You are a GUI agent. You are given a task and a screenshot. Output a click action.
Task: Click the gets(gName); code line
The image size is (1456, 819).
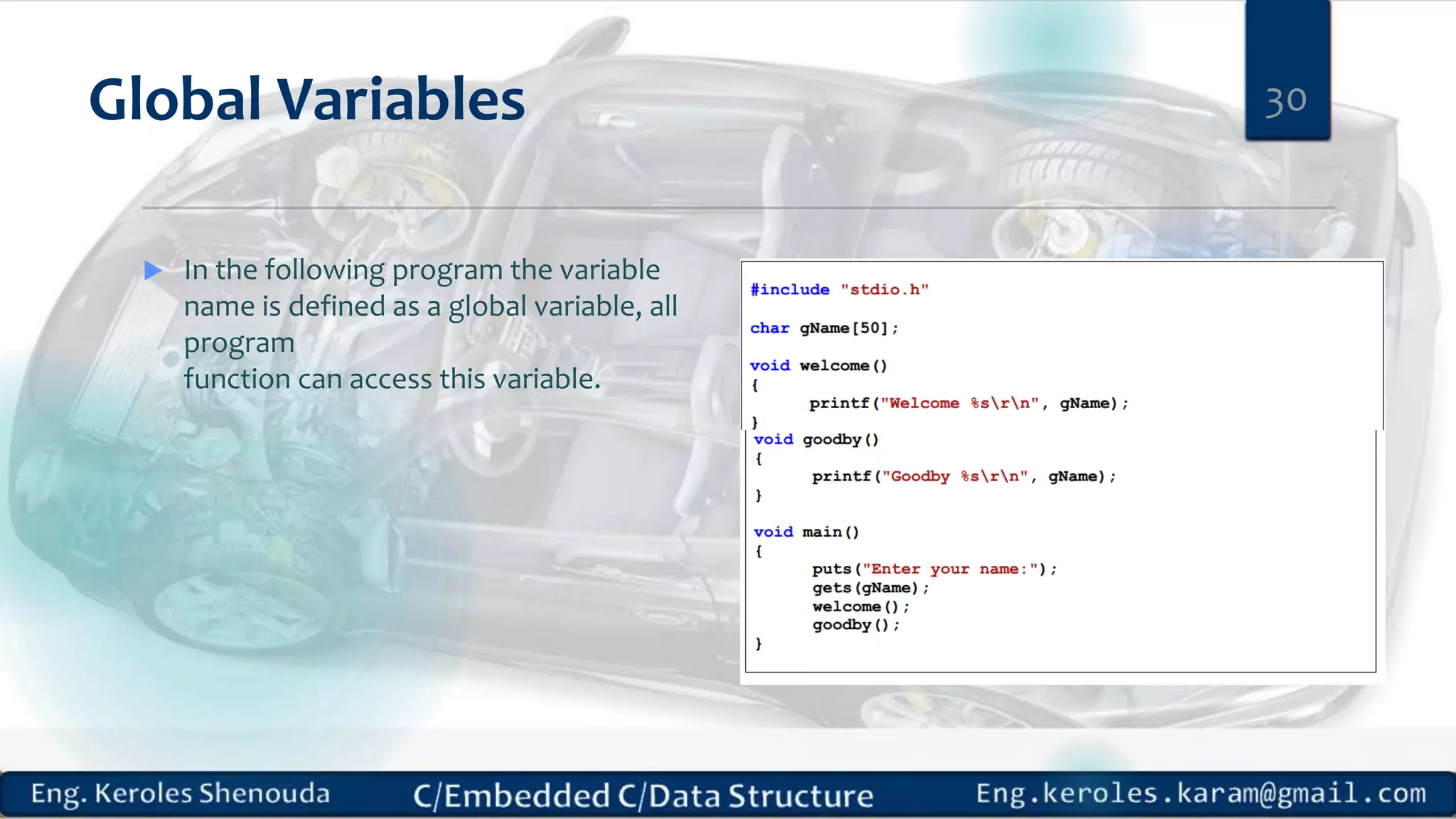tap(870, 588)
